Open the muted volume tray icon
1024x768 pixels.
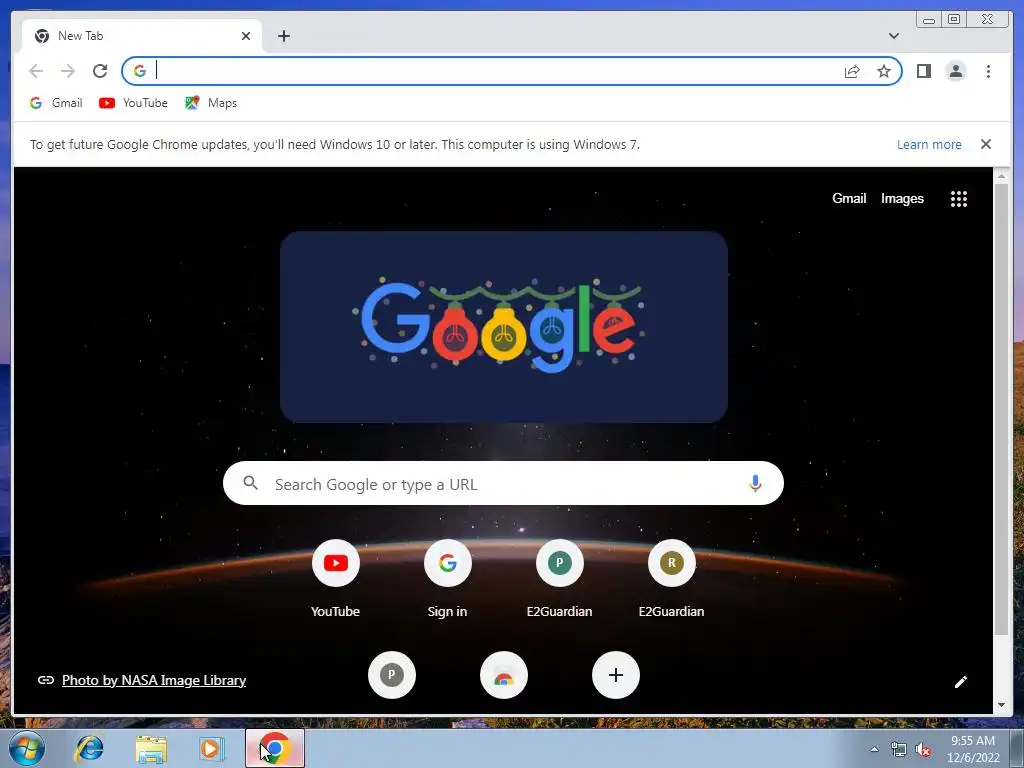[923, 750]
